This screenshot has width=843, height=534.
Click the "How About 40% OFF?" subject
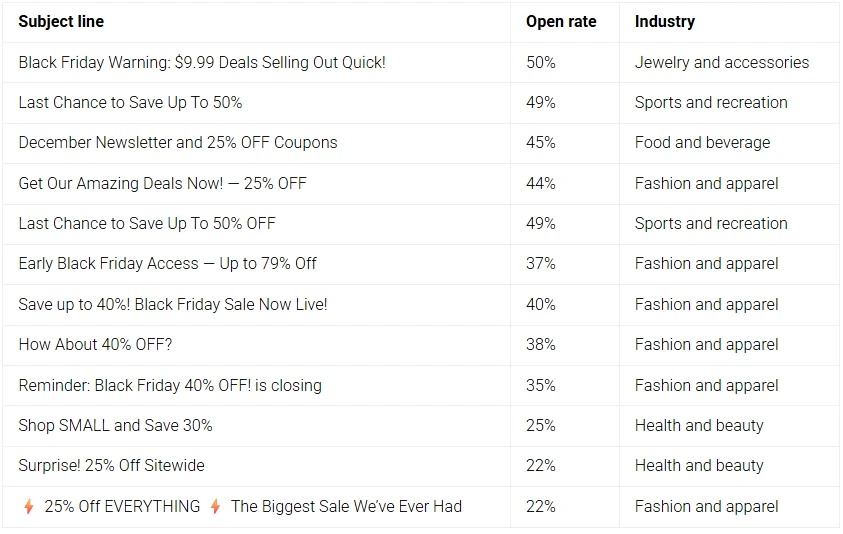(x=95, y=344)
